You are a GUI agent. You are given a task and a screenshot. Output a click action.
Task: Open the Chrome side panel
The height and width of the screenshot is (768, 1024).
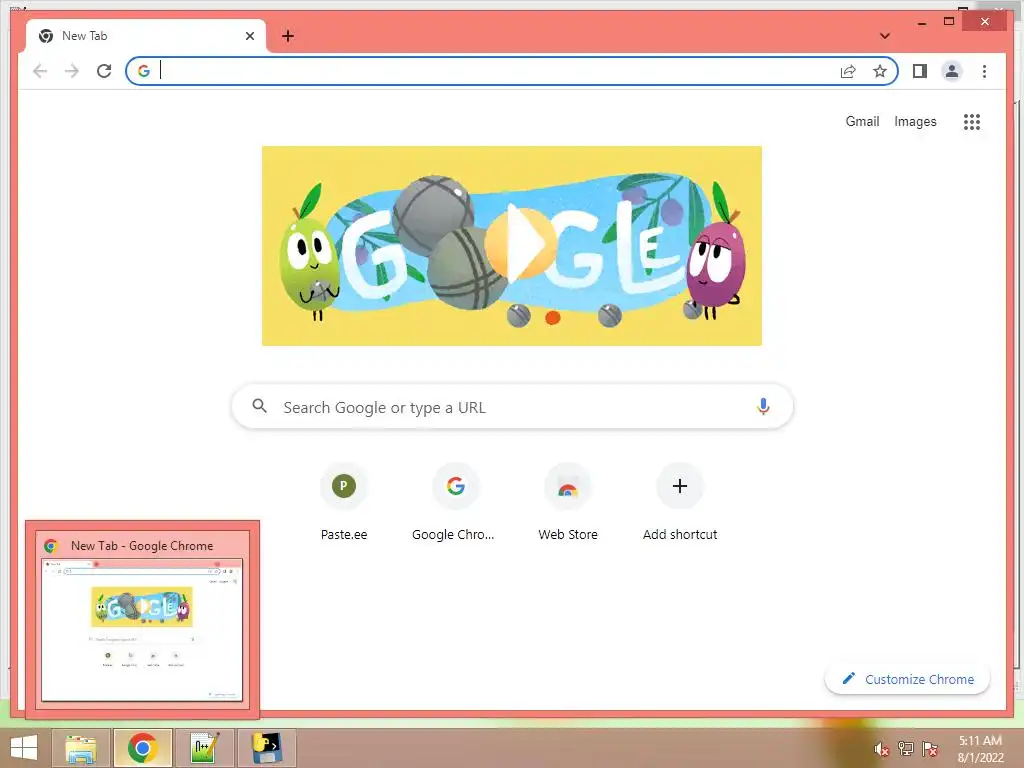pyautogui.click(x=920, y=71)
